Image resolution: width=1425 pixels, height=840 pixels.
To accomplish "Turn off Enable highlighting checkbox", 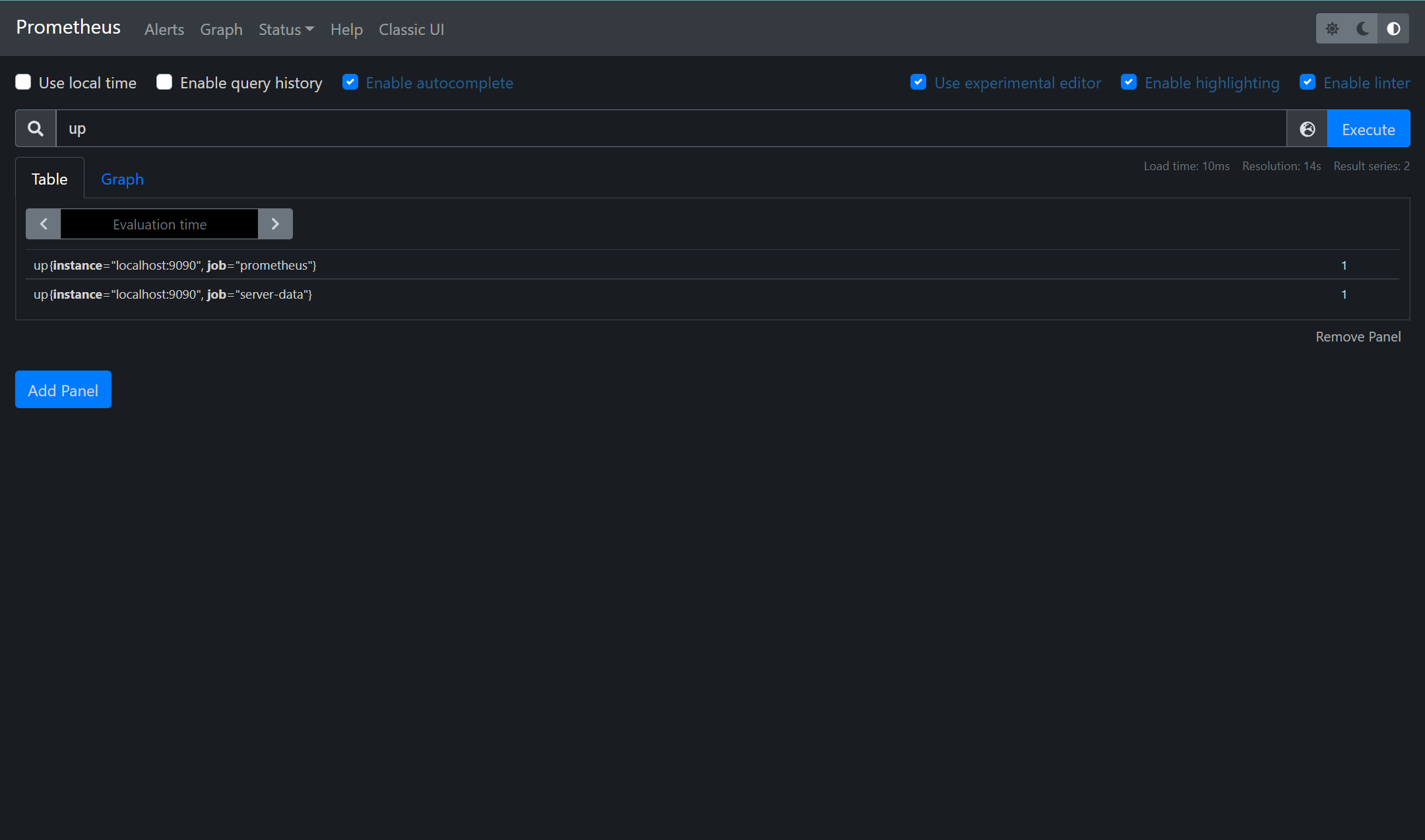I will pyautogui.click(x=1129, y=82).
